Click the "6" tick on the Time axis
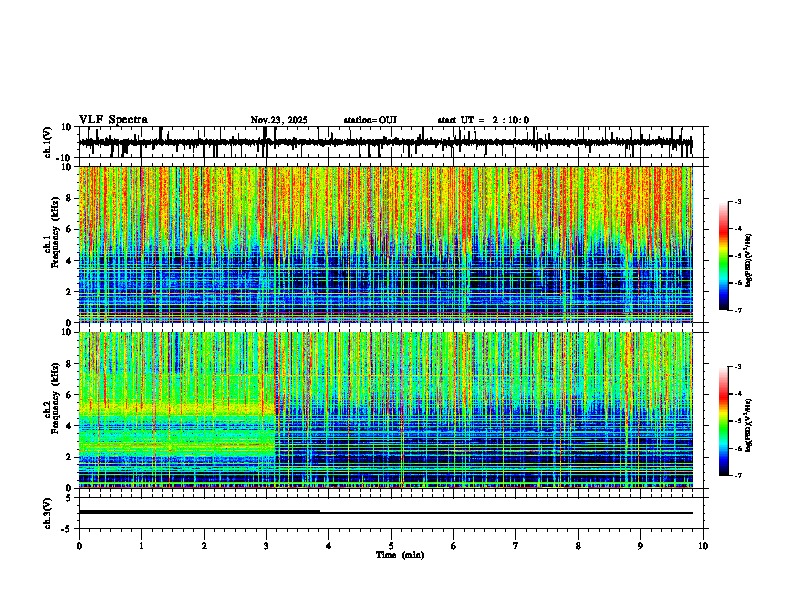 [454, 546]
